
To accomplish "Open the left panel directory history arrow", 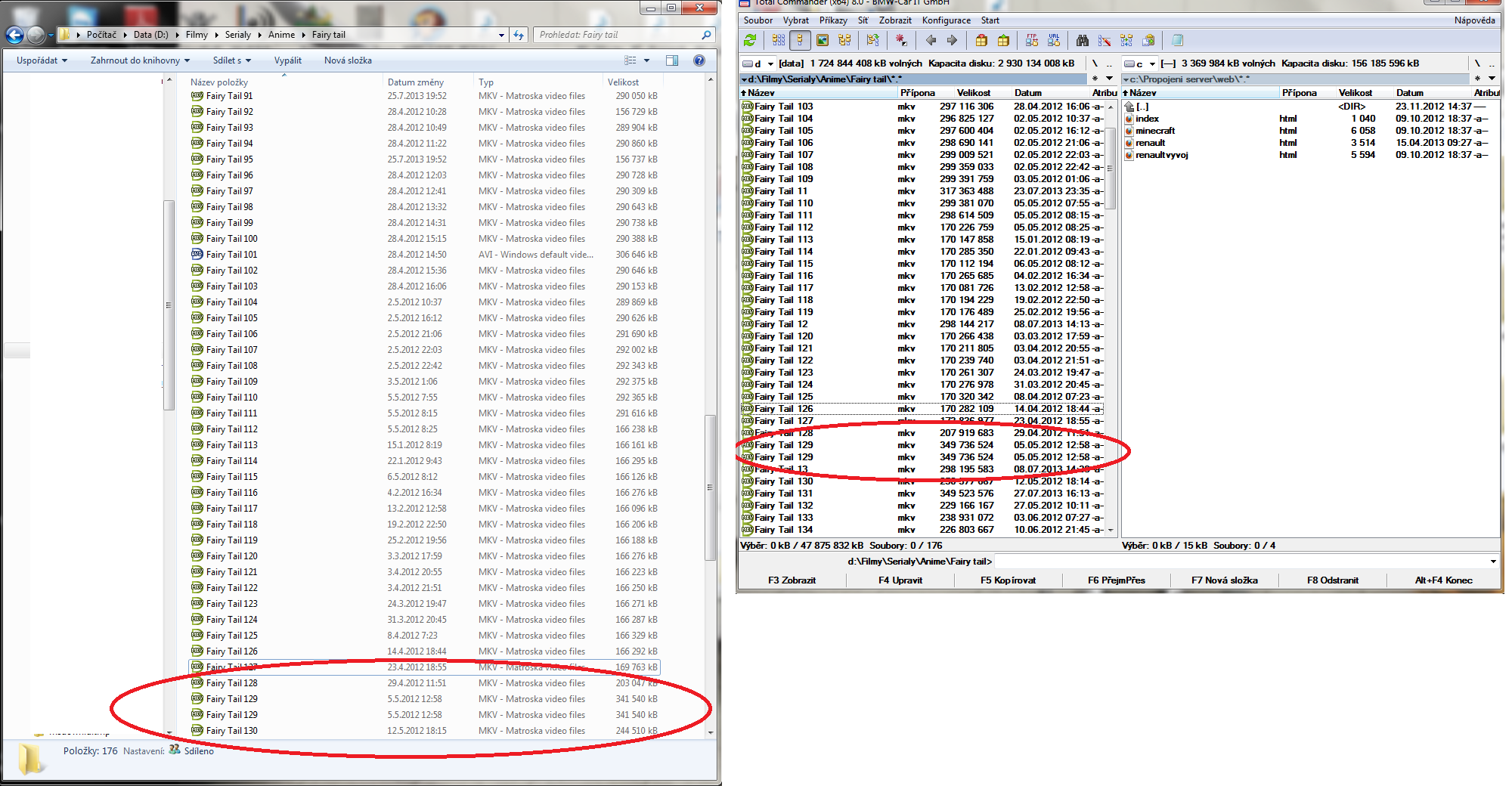I will pos(1109,79).
